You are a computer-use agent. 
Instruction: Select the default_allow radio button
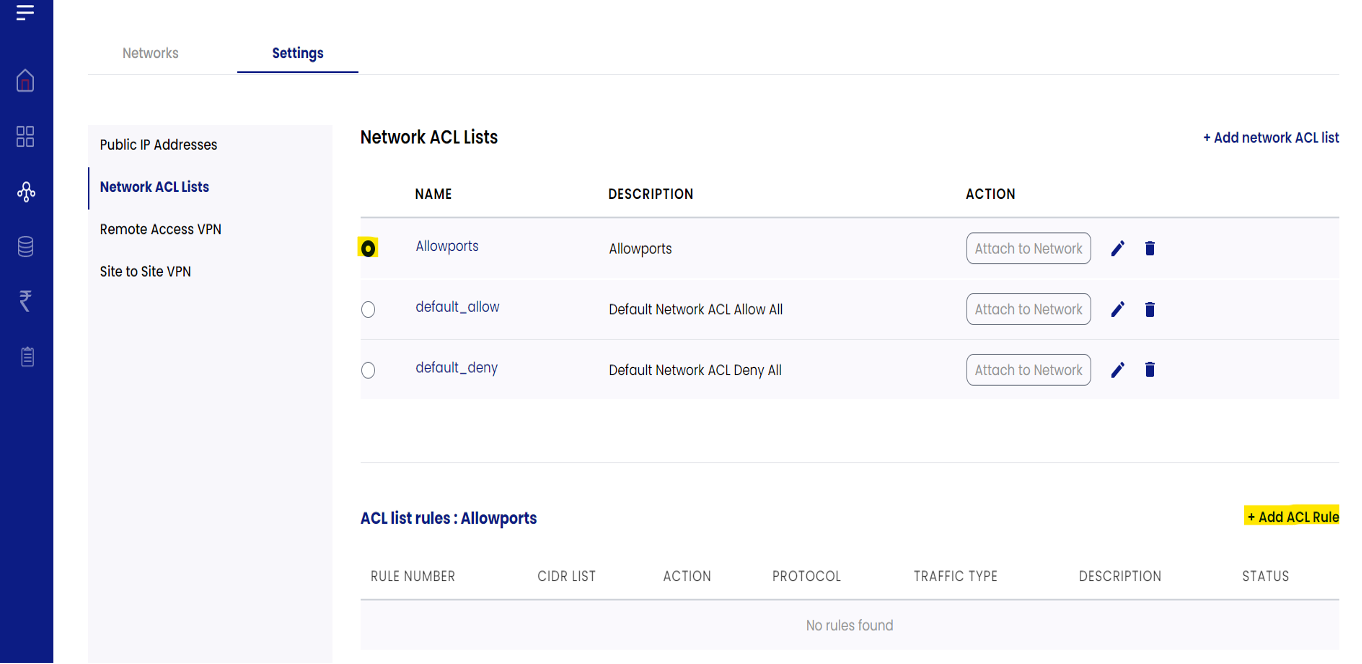(368, 310)
